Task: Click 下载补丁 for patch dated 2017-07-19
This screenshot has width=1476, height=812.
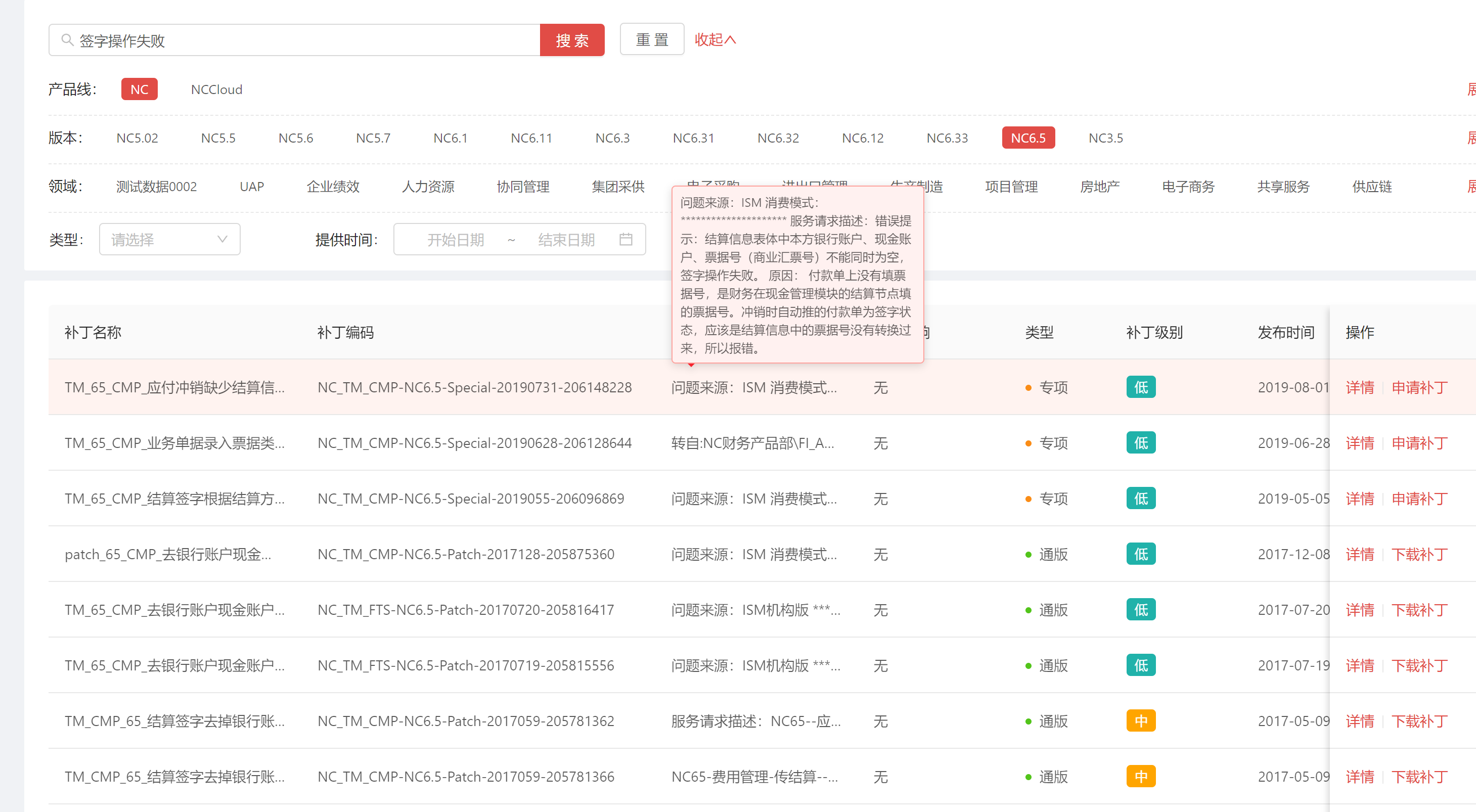Action: pos(1419,665)
